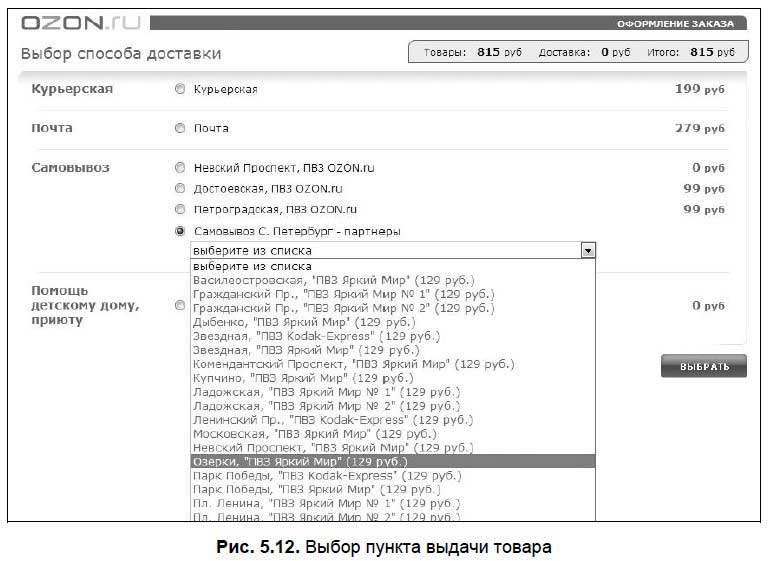
Task: Choose Петроградская, ПВЗ OZON.ru pickup
Action: (180, 209)
